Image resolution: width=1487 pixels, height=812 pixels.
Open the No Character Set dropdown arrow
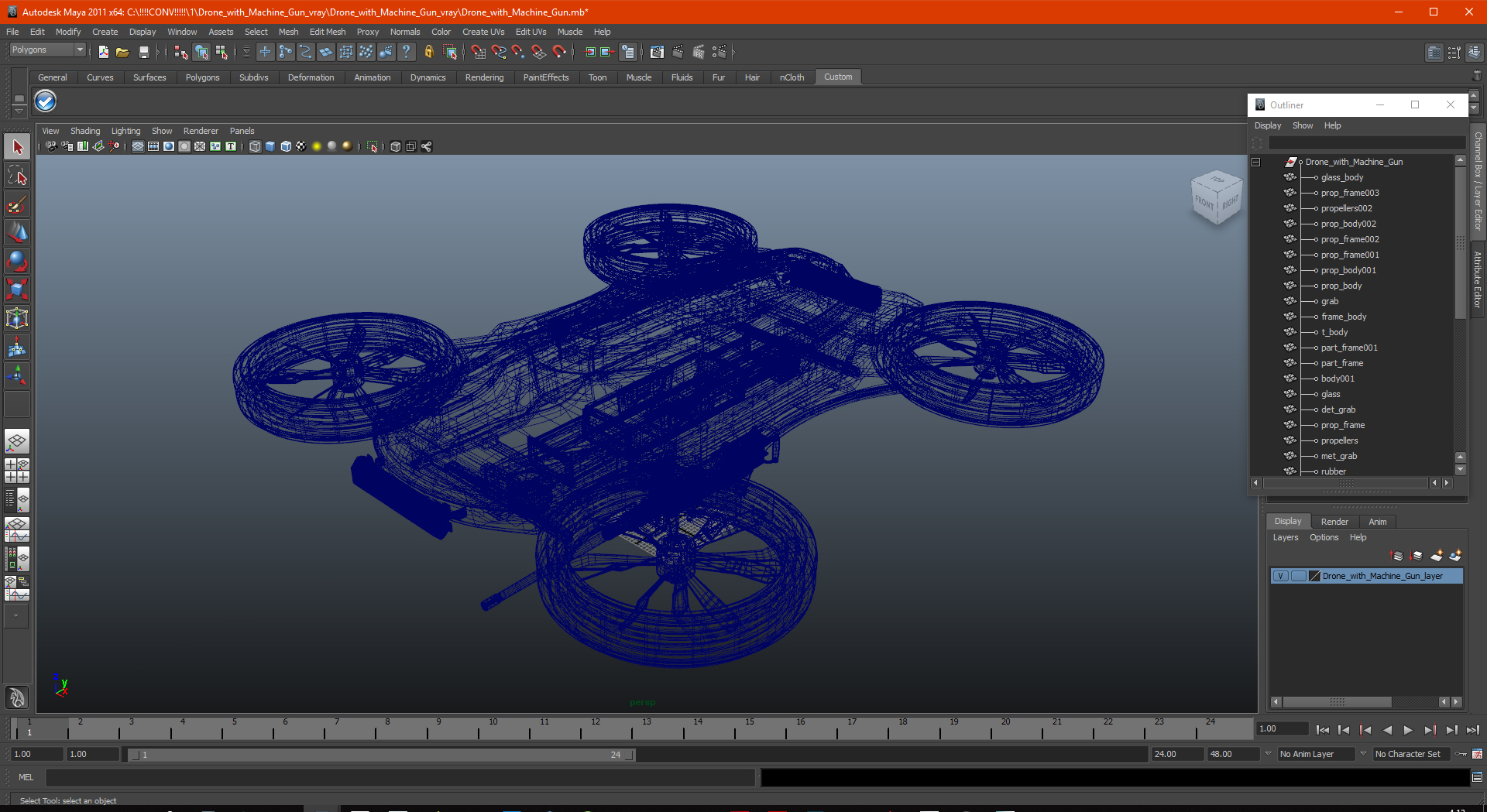[x=1363, y=753]
